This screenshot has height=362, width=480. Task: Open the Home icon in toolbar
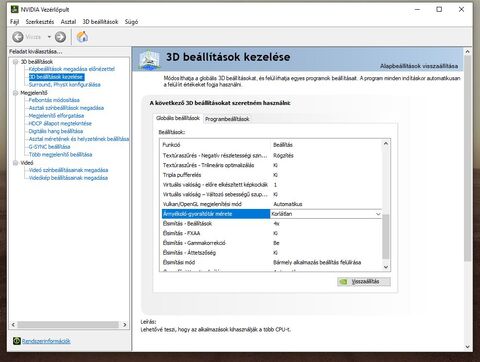tap(82, 37)
